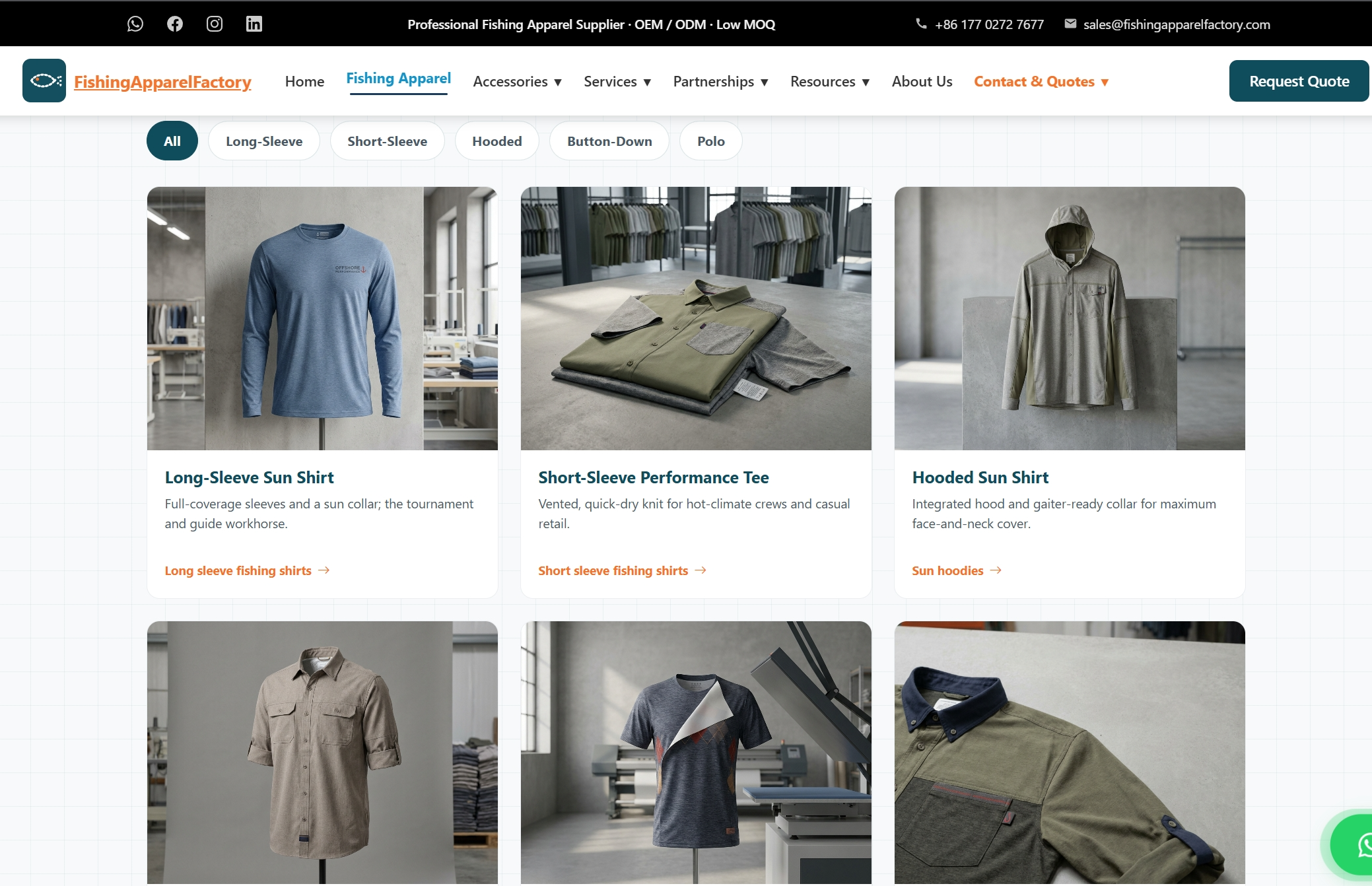Go to the Home menu item
This screenshot has width=1372, height=886.
tap(304, 81)
